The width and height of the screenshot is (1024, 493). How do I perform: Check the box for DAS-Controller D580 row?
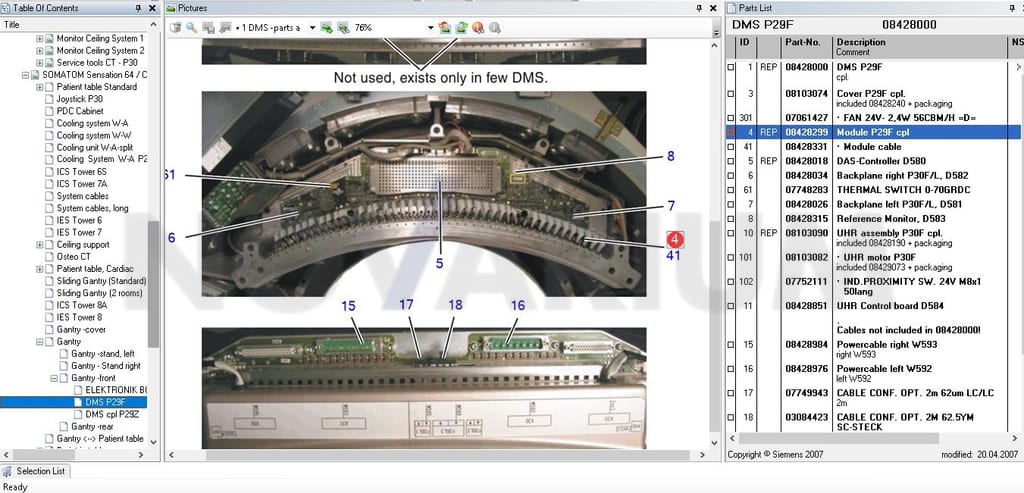pos(731,161)
